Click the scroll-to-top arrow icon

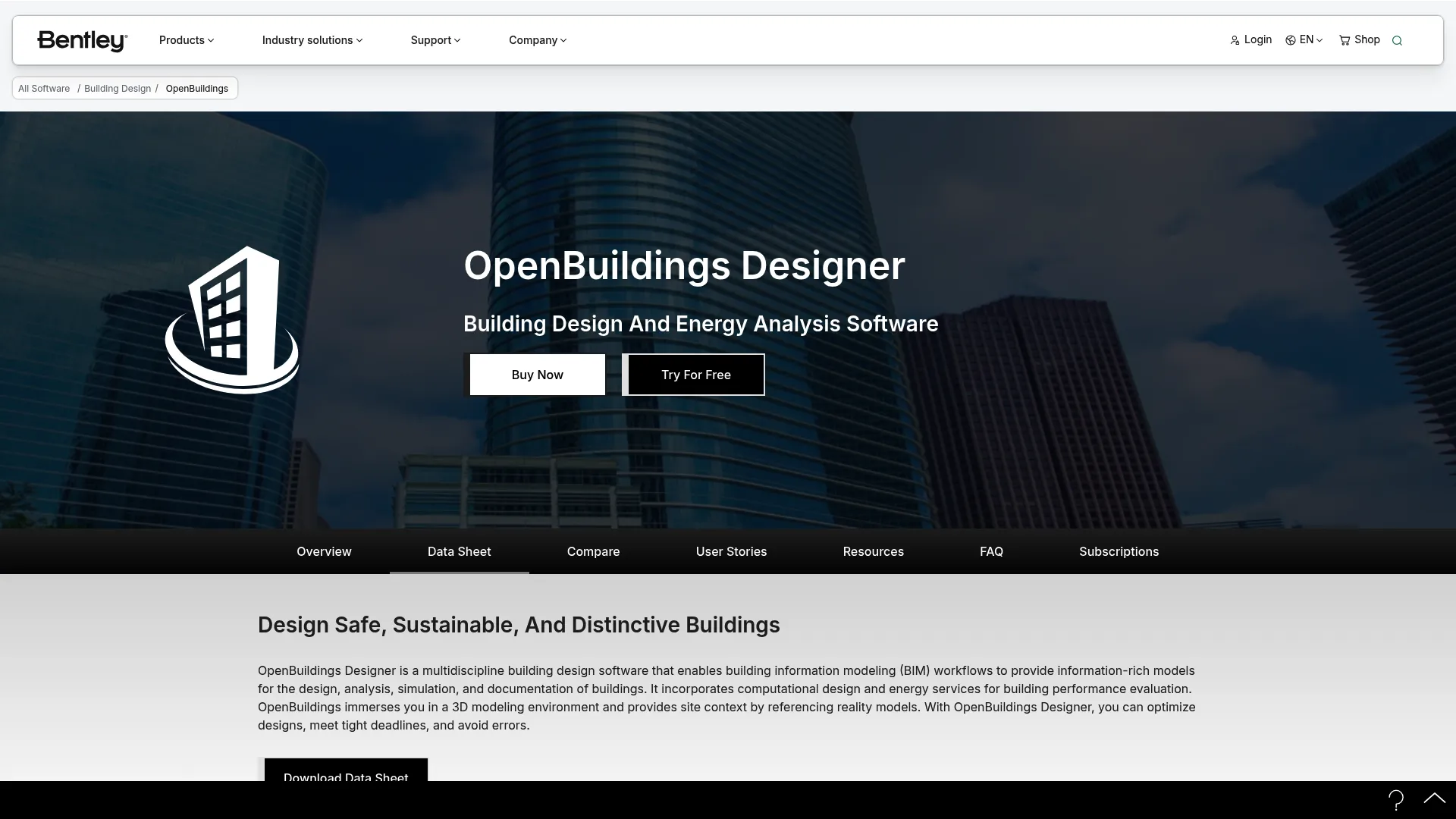click(x=1434, y=798)
